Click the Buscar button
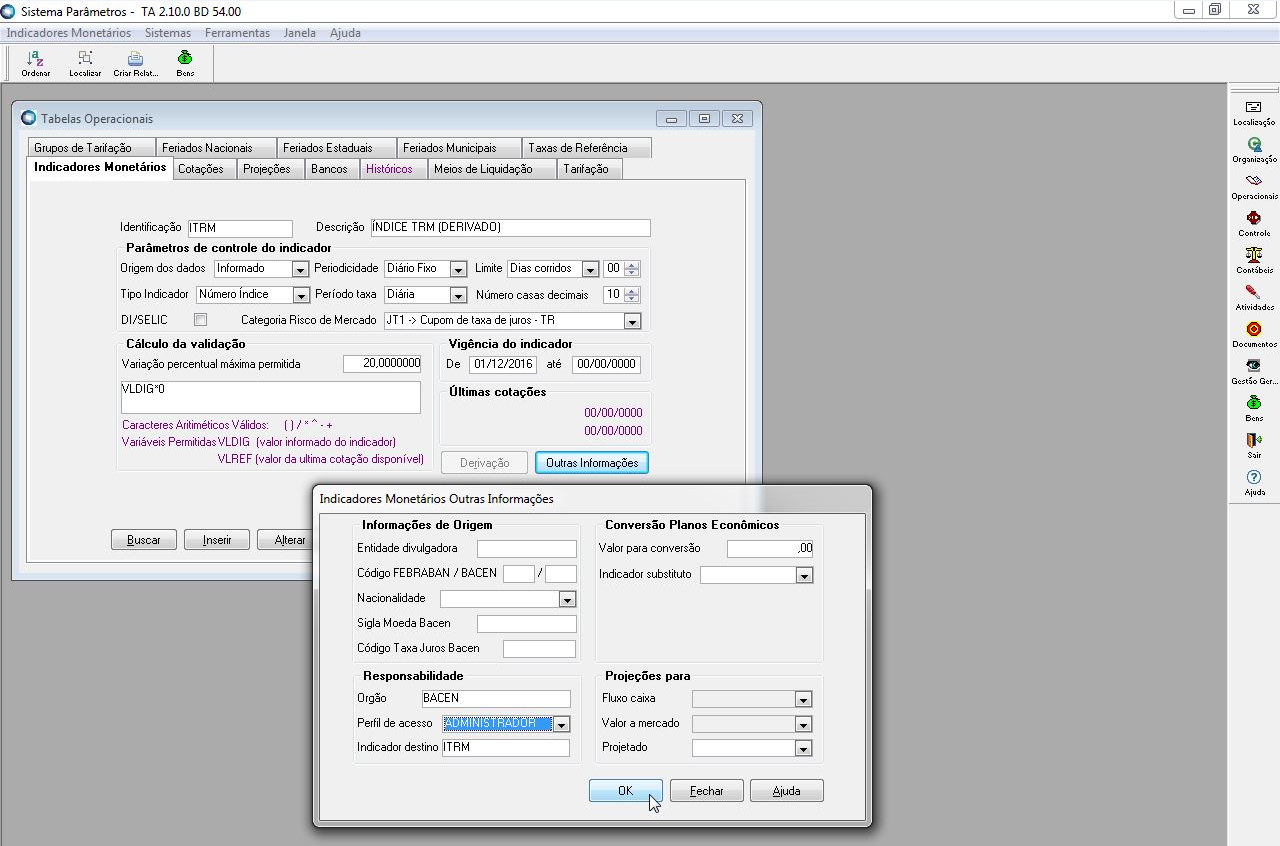The height and width of the screenshot is (846, 1280). point(144,540)
